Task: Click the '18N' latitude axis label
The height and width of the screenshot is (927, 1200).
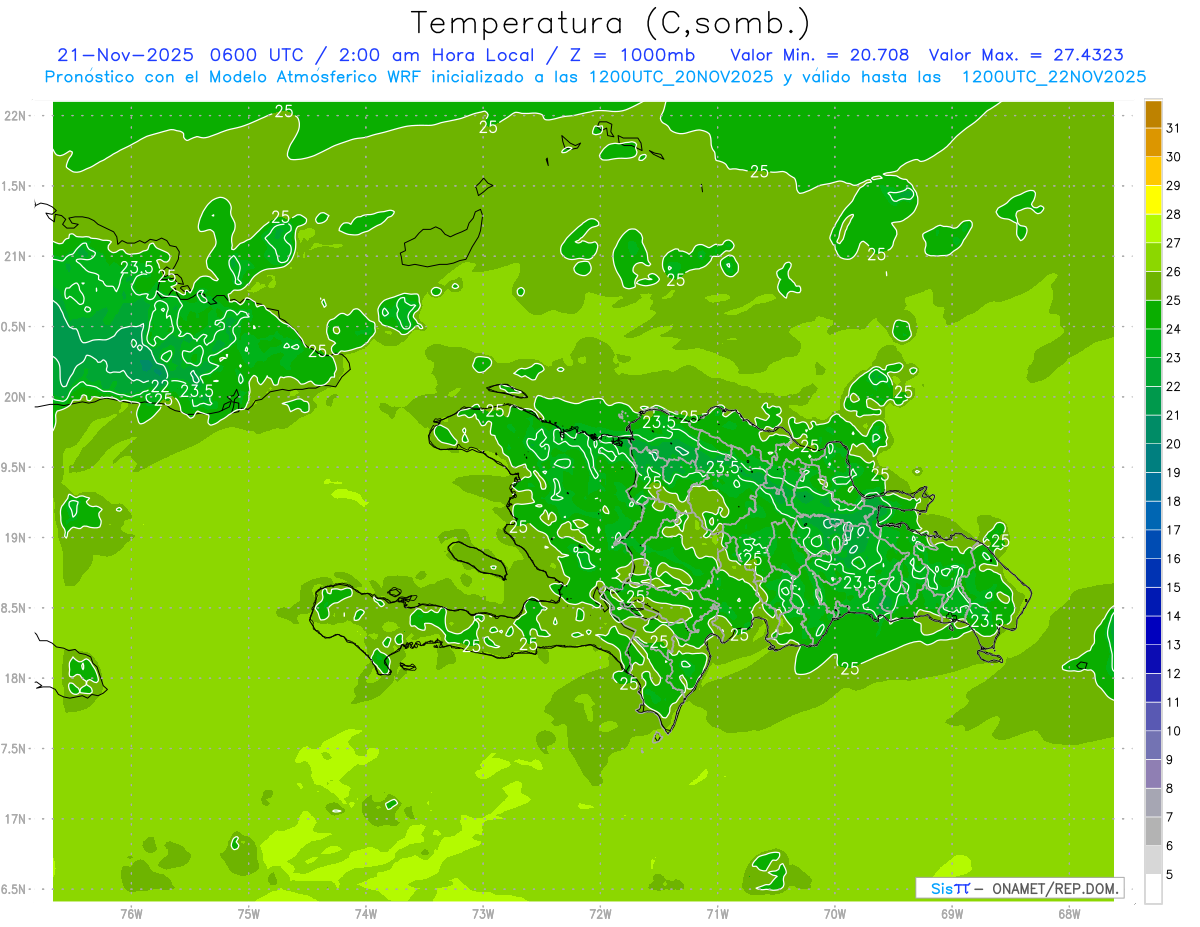Action: point(16,678)
